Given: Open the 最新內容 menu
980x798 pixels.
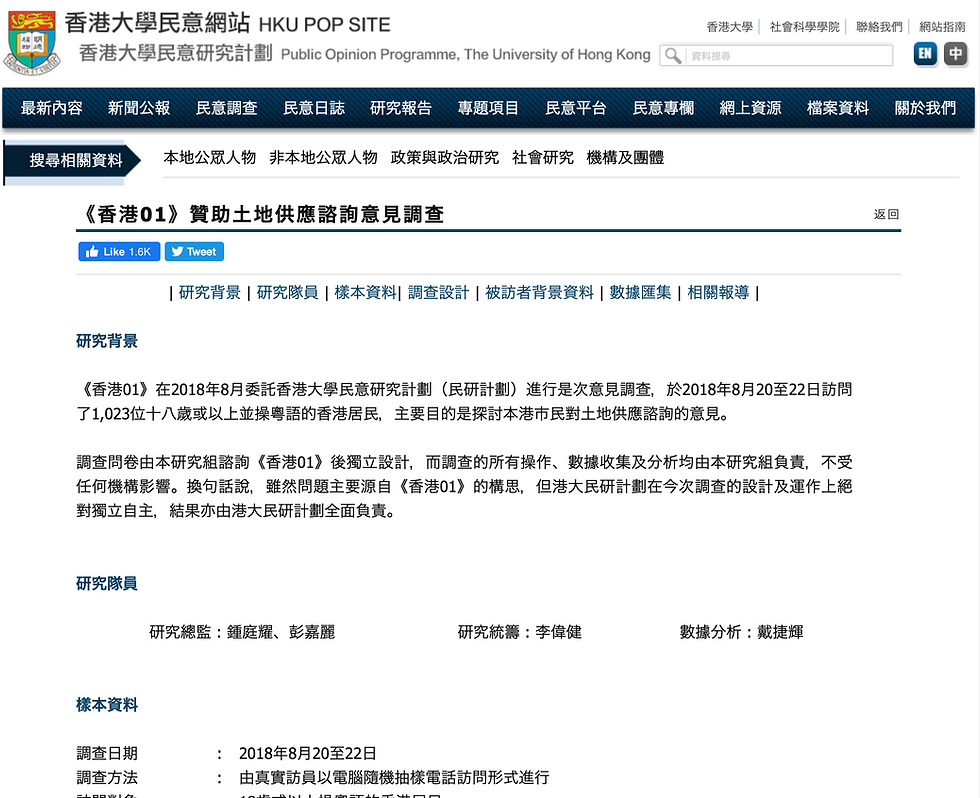Looking at the screenshot, I should point(52,108).
